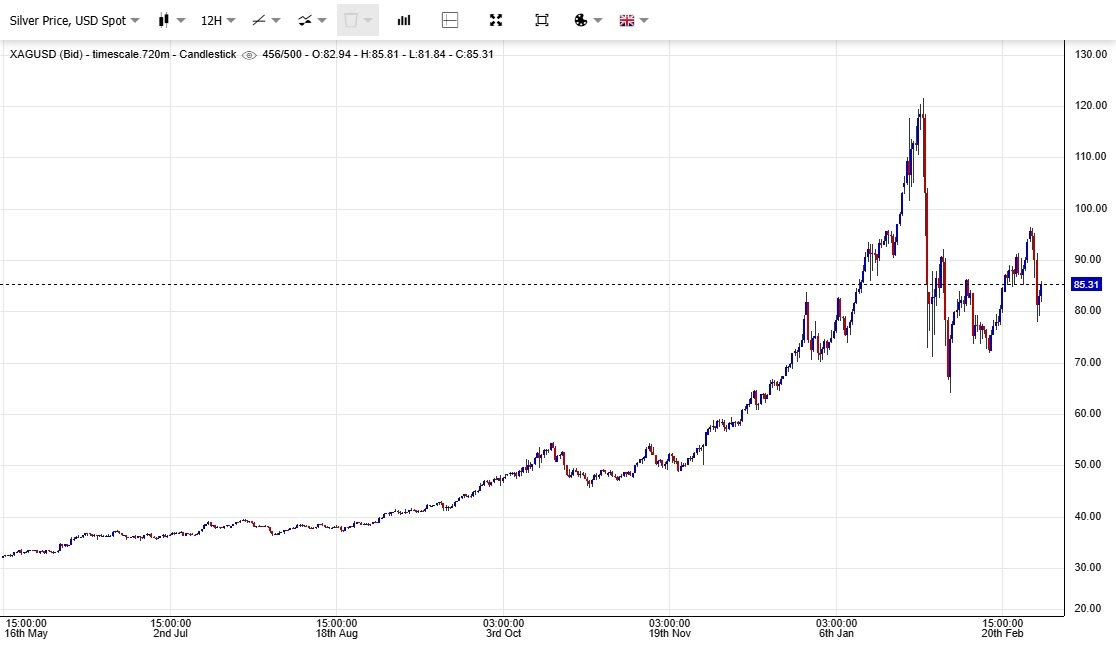Click the 2nd Jul date axis label
Screen dimensions: 1116x646
[x=171, y=633]
